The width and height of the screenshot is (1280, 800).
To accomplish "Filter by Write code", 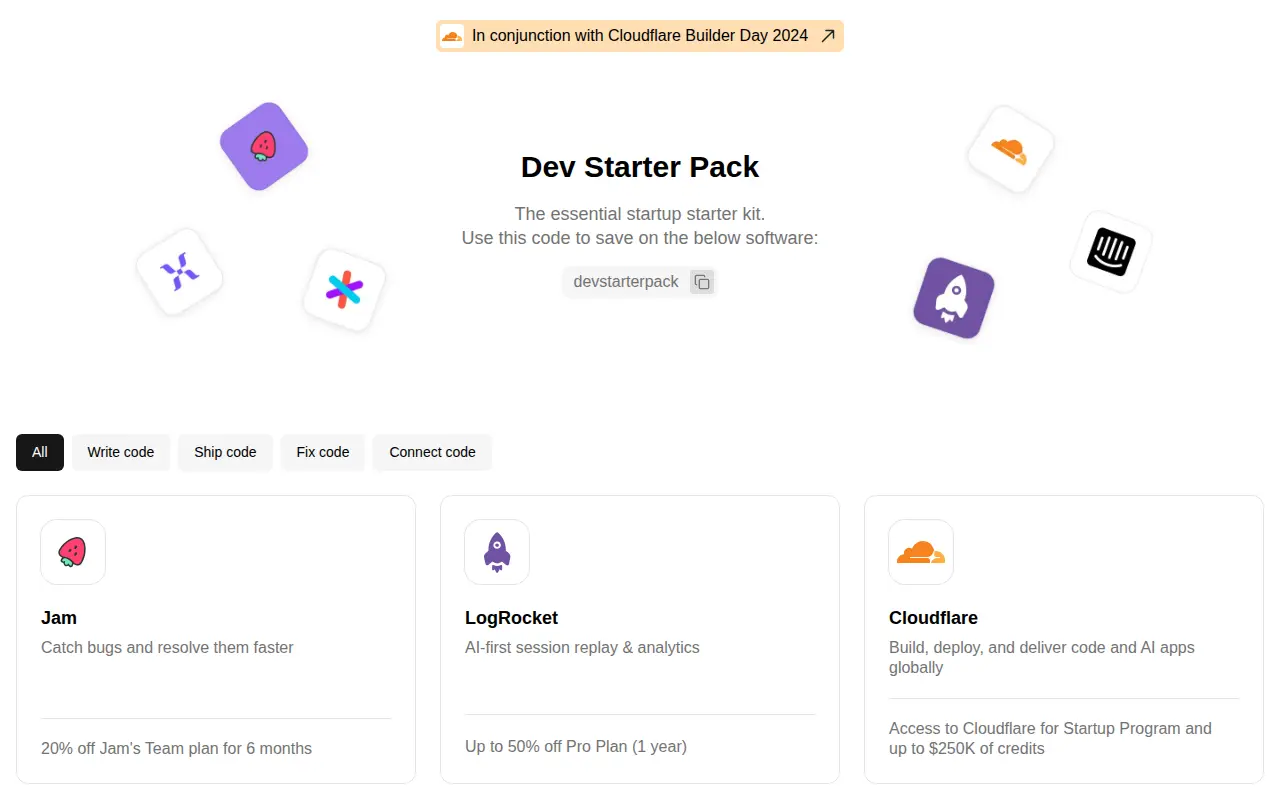I will pyautogui.click(x=121, y=452).
